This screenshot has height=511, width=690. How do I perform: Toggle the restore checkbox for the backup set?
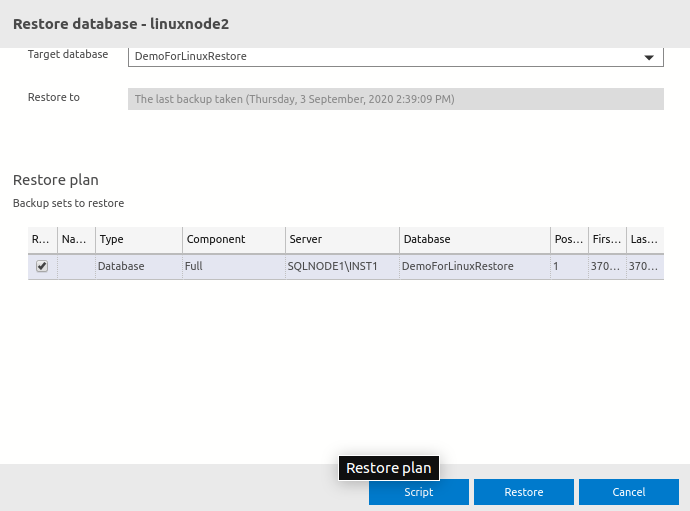tap(42, 266)
